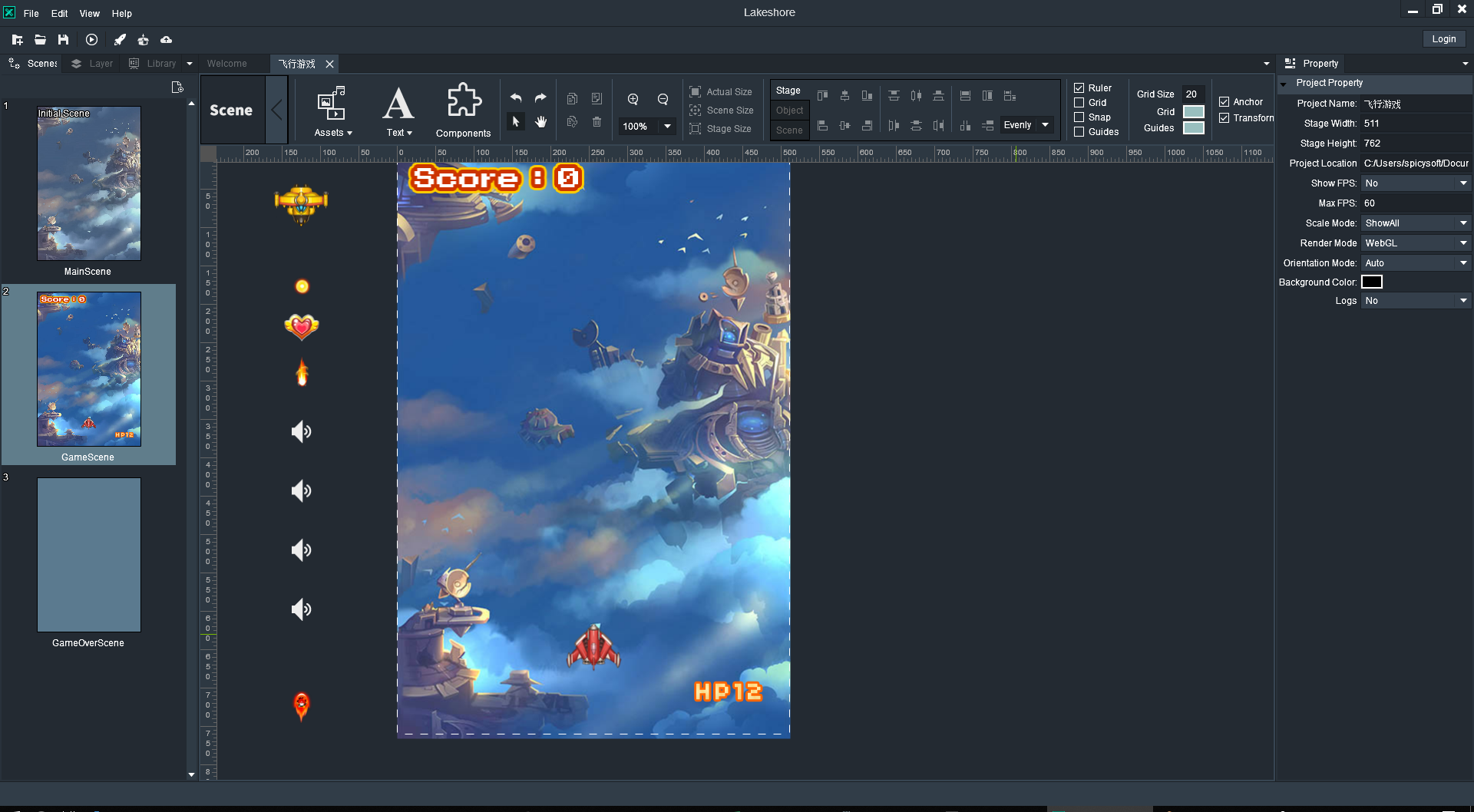Open the Help menu
The image size is (1474, 812).
121,13
